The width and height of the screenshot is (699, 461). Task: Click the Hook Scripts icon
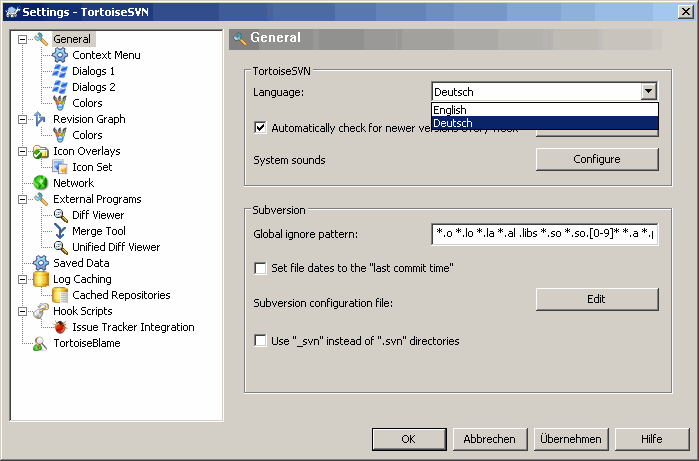41,311
